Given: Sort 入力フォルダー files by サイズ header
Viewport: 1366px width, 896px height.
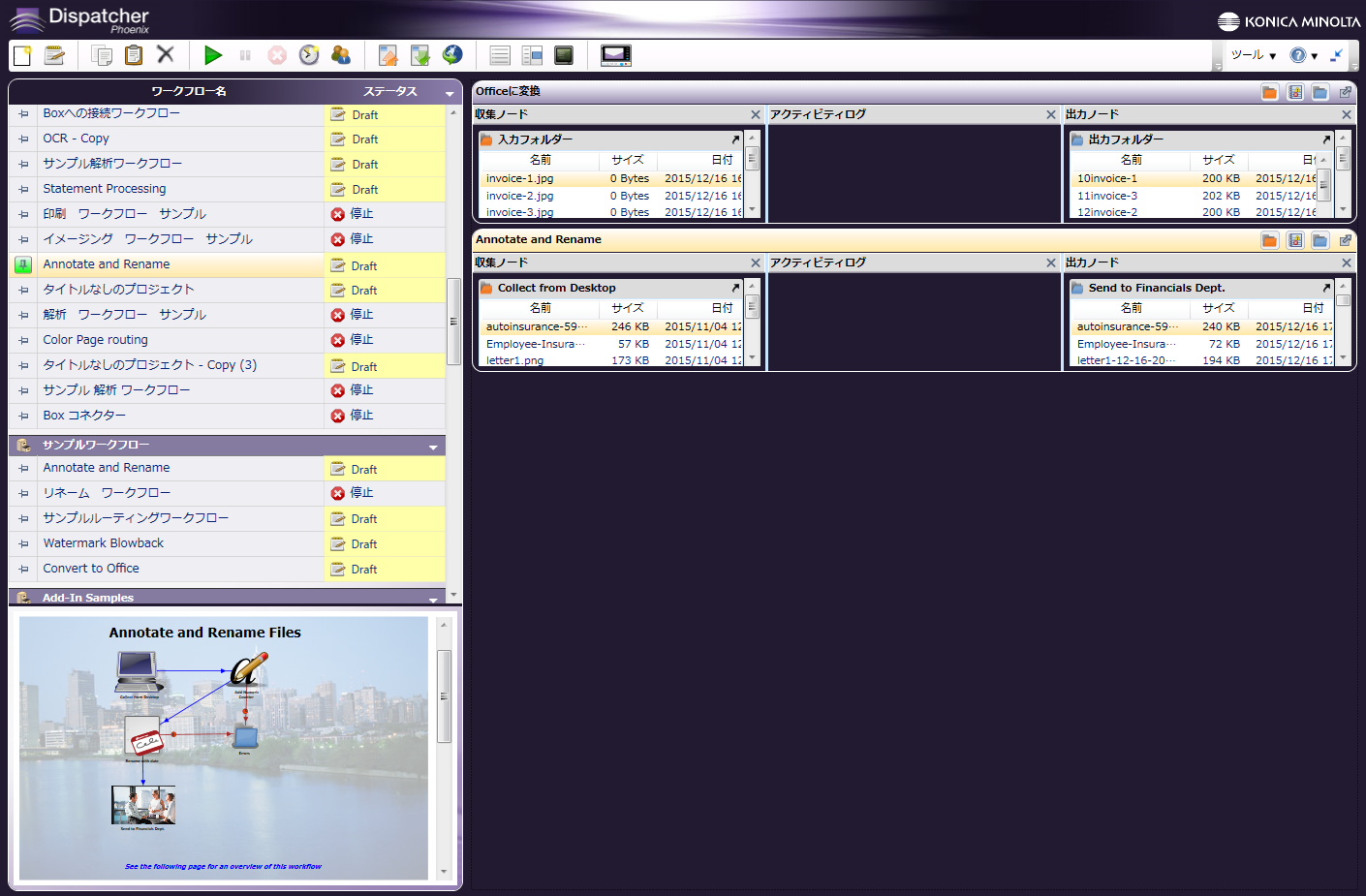Looking at the screenshot, I should pyautogui.click(x=627, y=160).
